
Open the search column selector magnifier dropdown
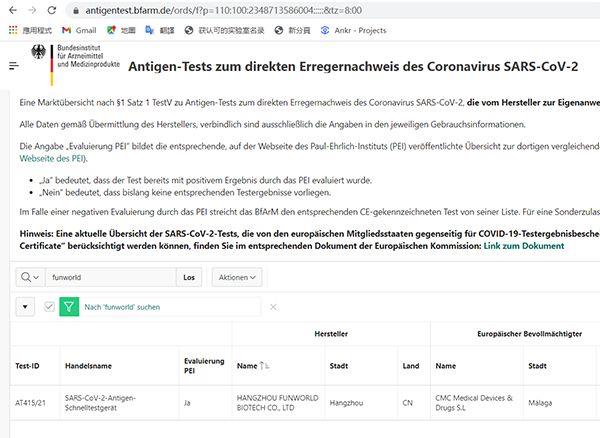pos(30,277)
